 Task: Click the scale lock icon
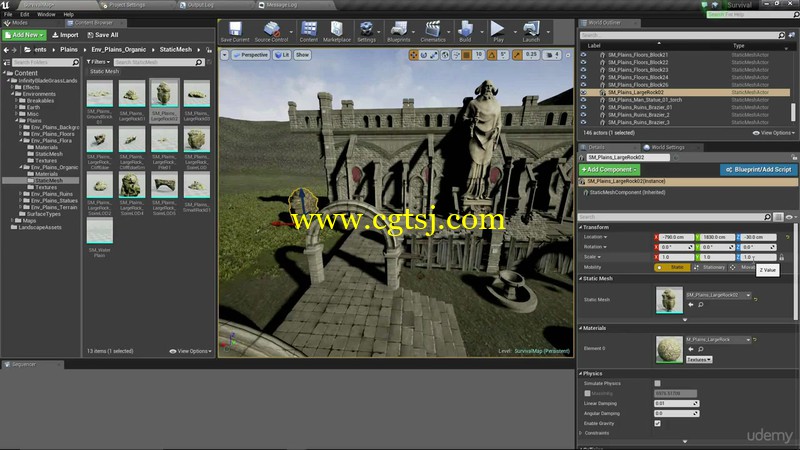tap(781, 257)
